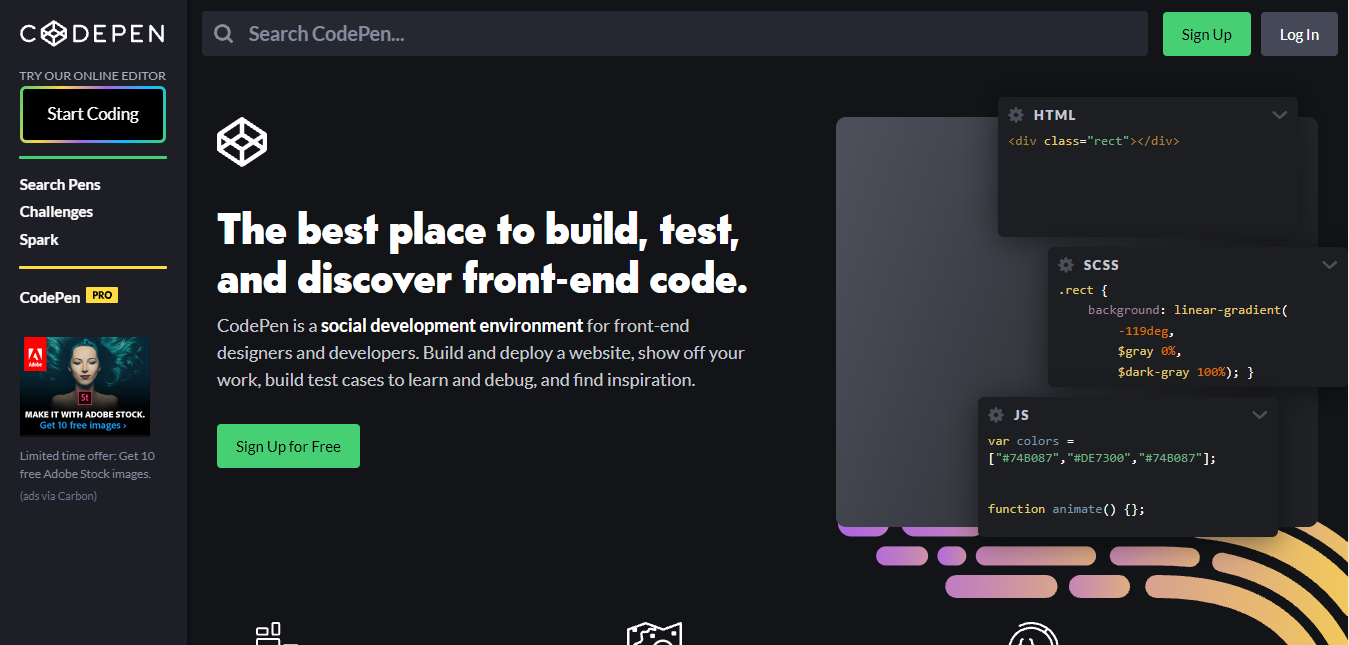Open HTML panel settings gear

pyautogui.click(x=1016, y=115)
